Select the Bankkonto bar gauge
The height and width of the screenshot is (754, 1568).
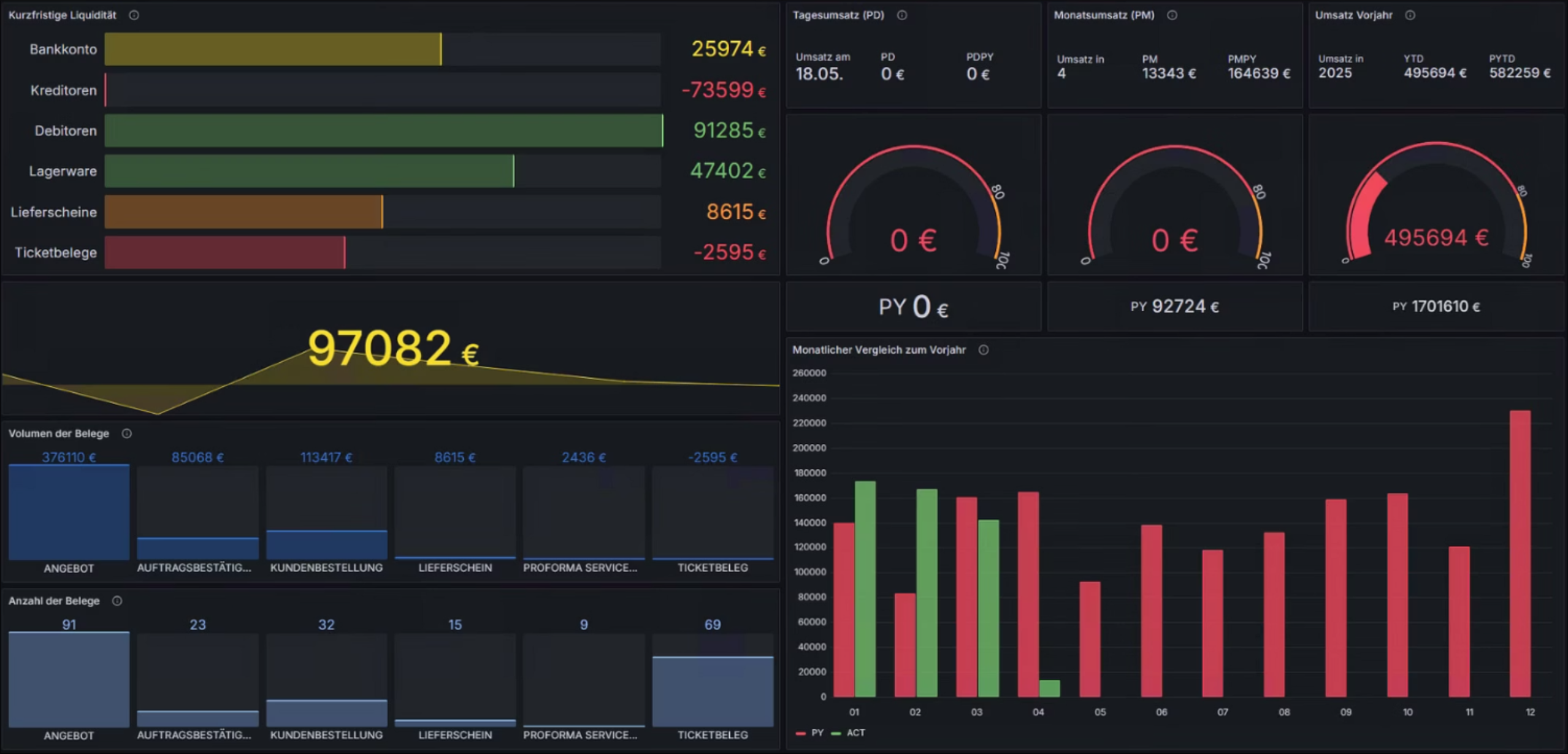pos(383,49)
